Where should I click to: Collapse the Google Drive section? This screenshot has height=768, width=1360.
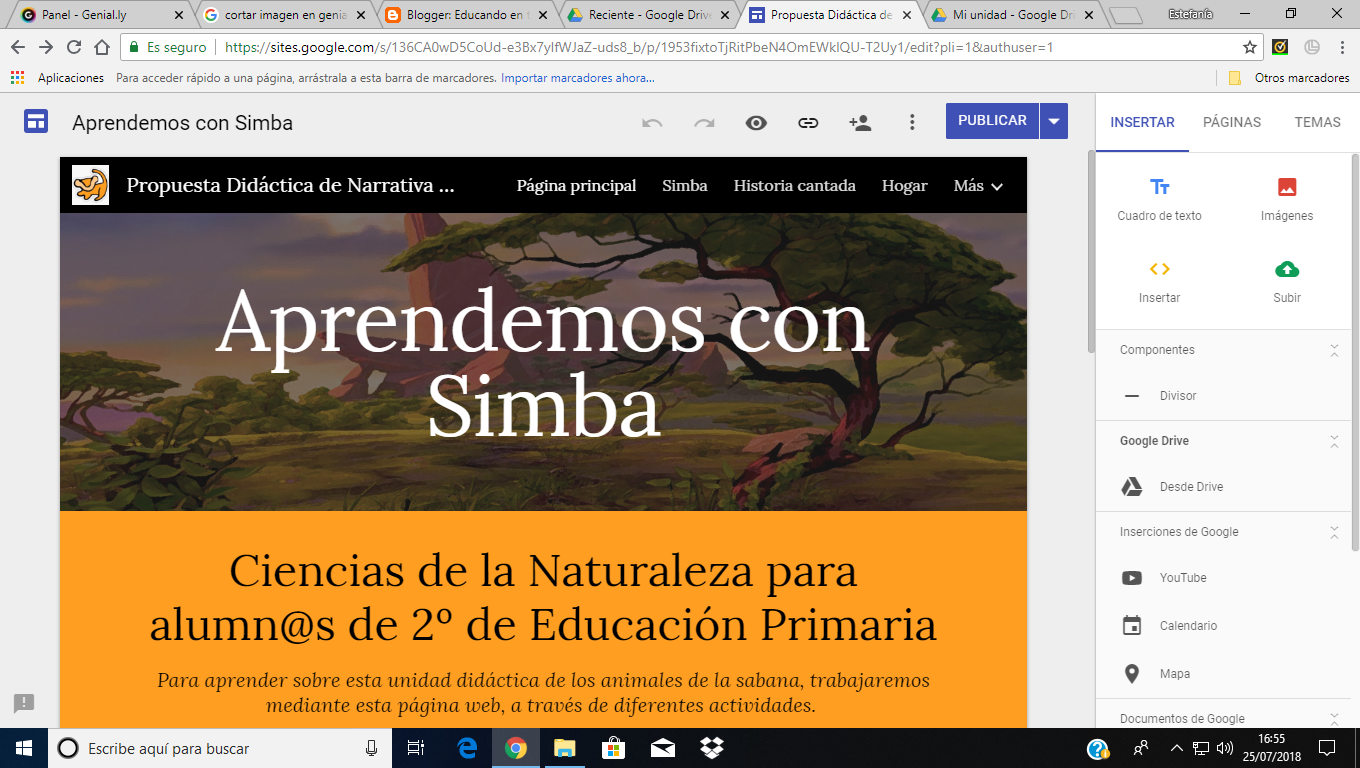1333,441
